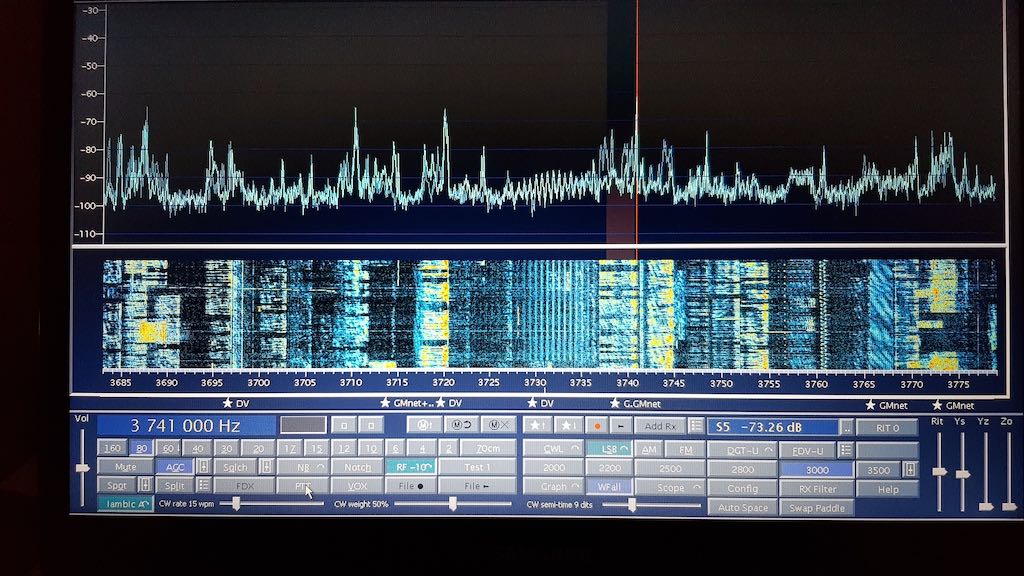
Task: Select the 40 meter band
Action: [x=198, y=449]
